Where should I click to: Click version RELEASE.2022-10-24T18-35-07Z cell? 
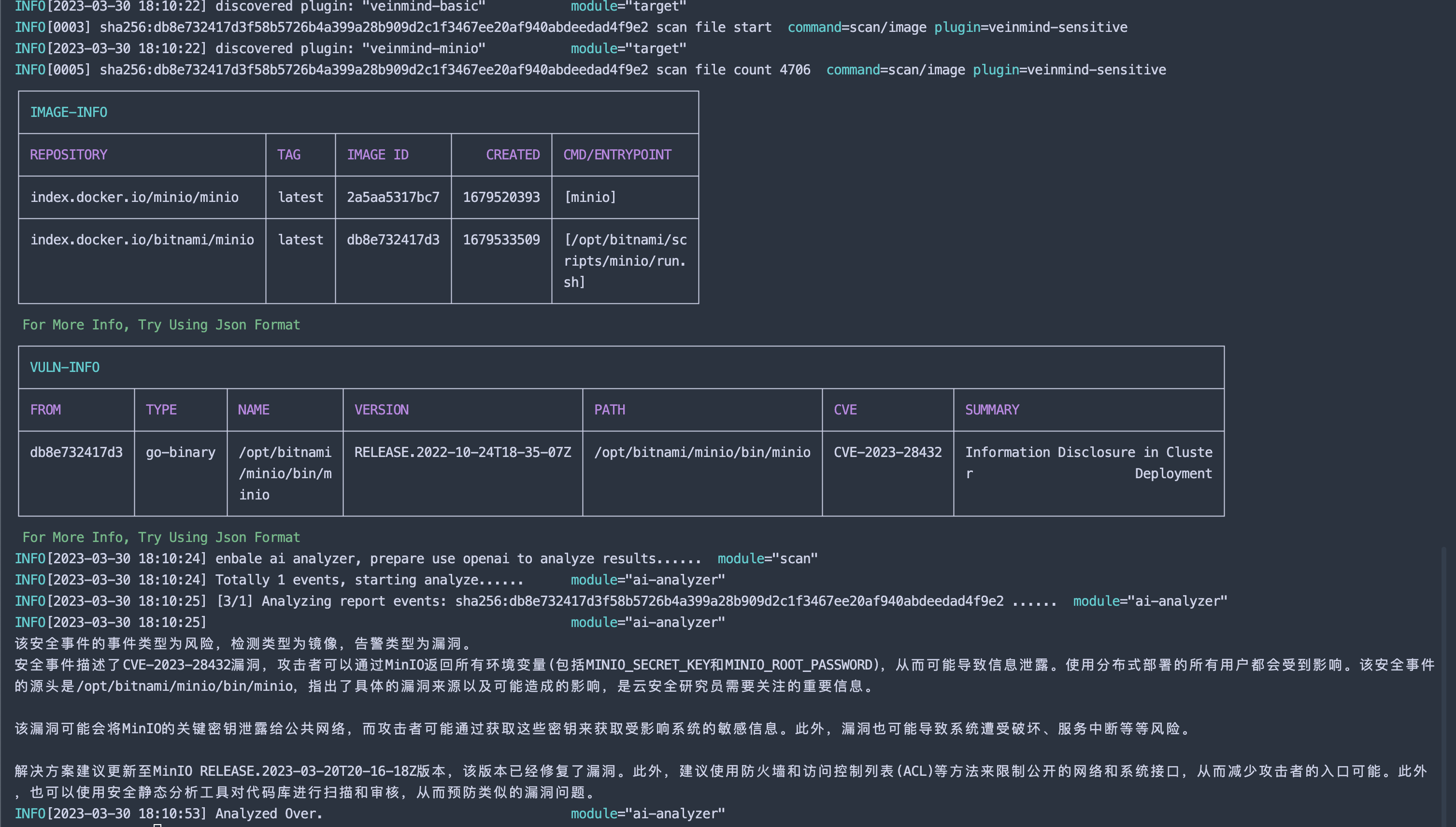(x=462, y=453)
